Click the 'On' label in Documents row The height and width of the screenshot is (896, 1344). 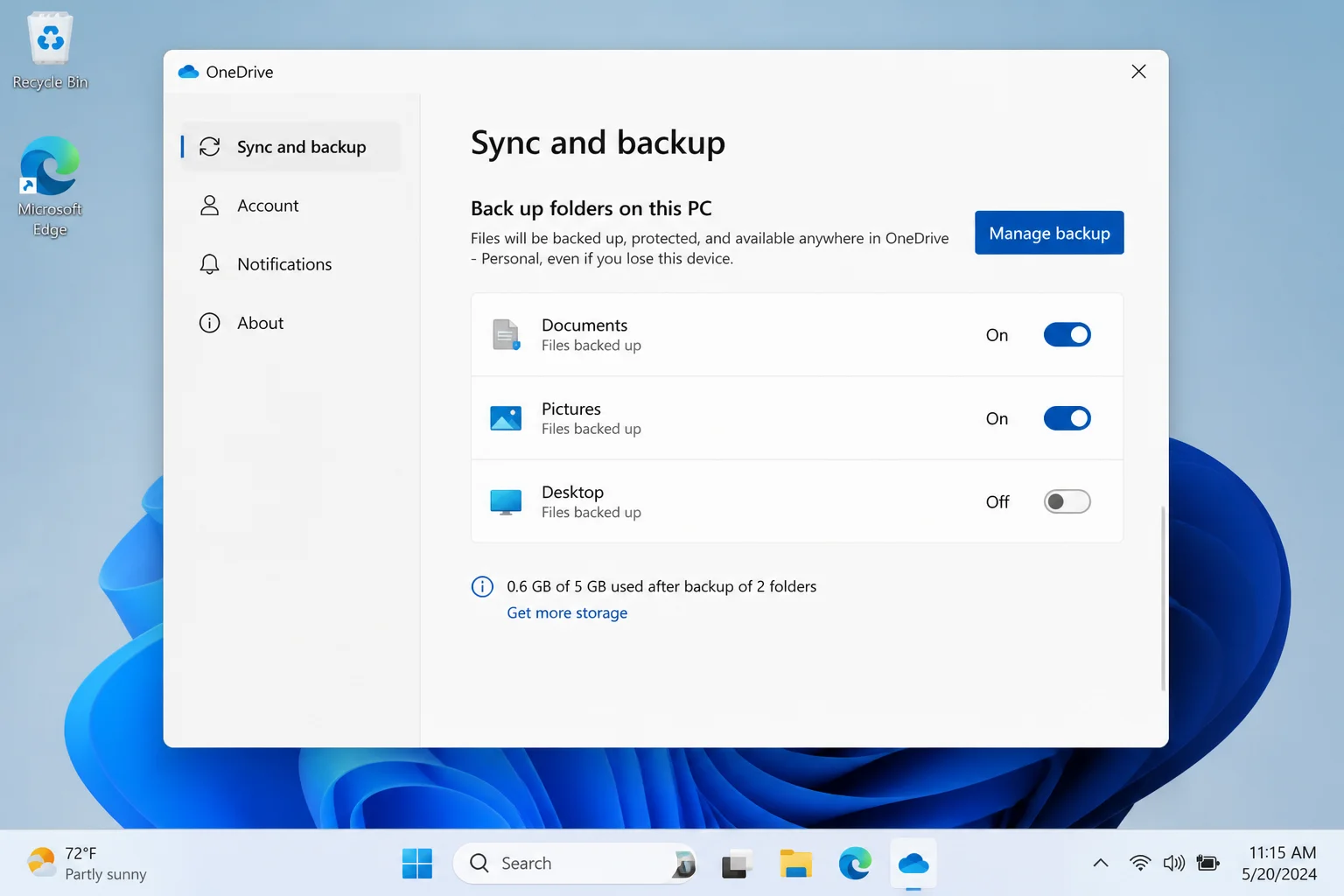[997, 335]
